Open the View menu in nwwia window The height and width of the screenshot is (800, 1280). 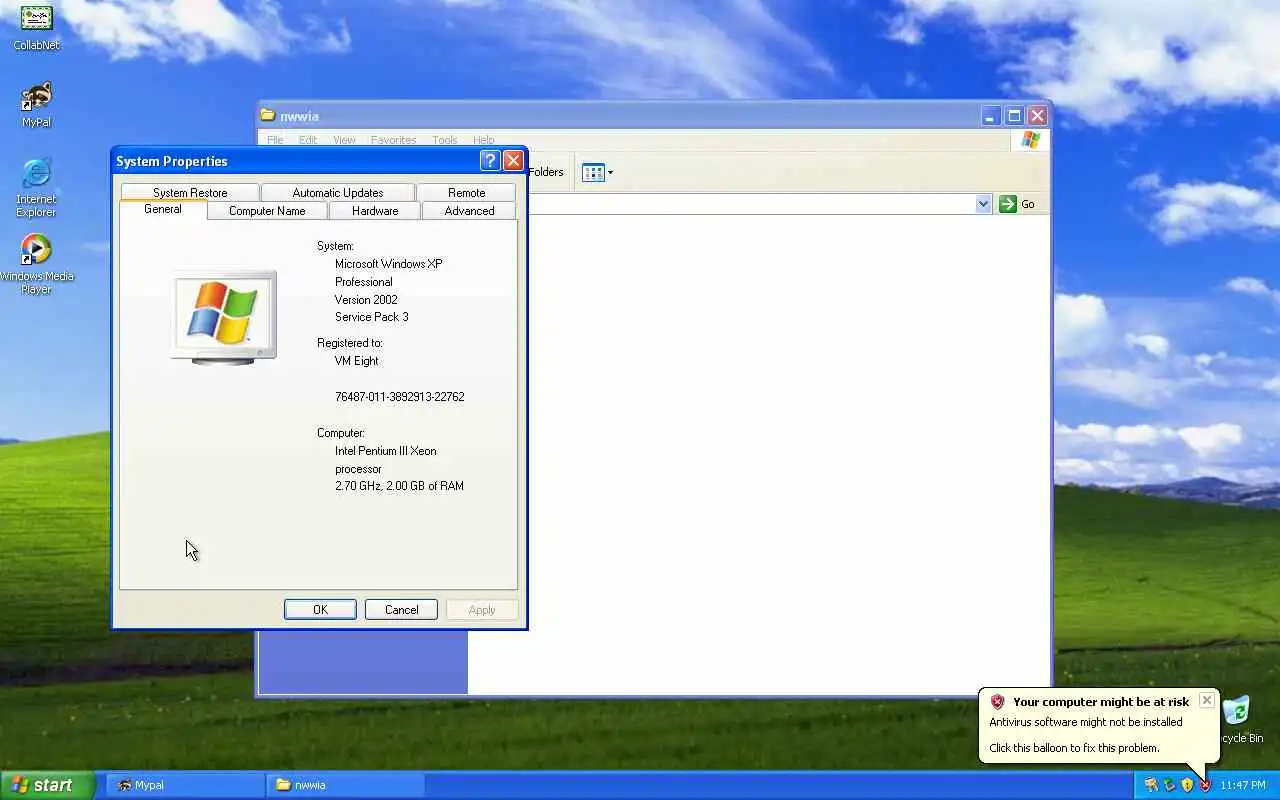344,140
